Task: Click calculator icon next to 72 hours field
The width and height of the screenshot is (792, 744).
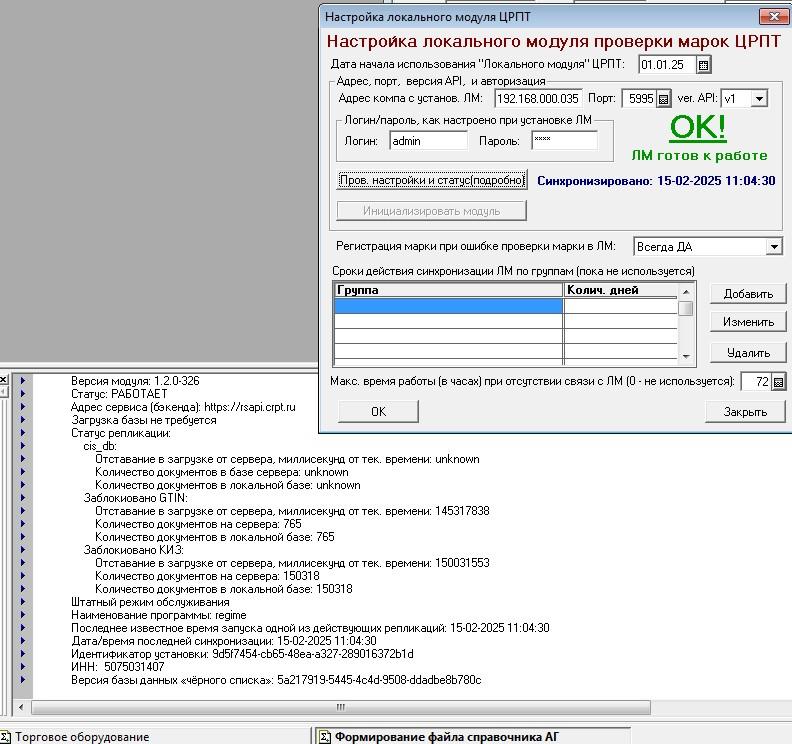Action: click(x=779, y=382)
